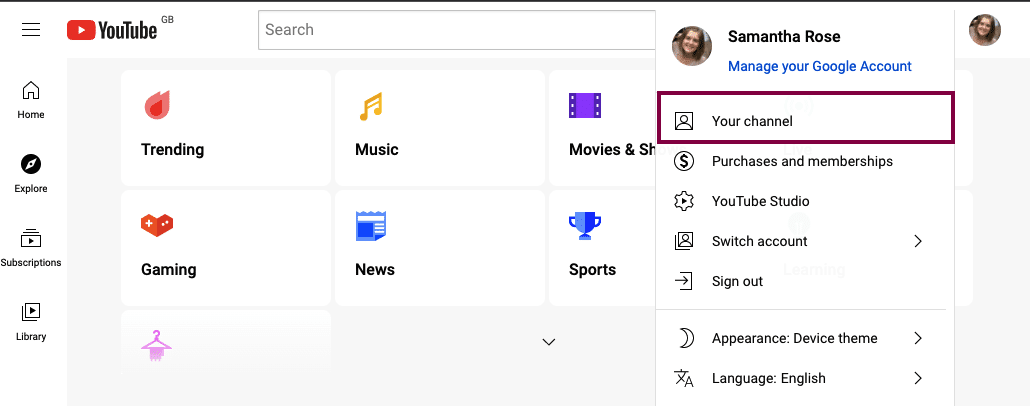Open the Sports category label
The image size is (1030, 406).
(x=593, y=269)
